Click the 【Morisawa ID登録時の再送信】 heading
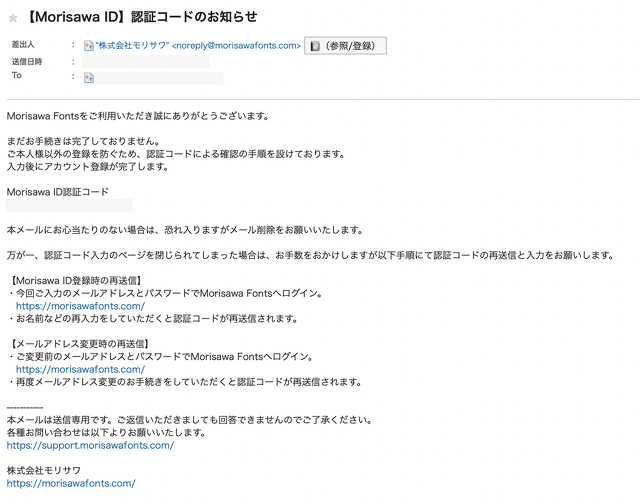 [76, 281]
